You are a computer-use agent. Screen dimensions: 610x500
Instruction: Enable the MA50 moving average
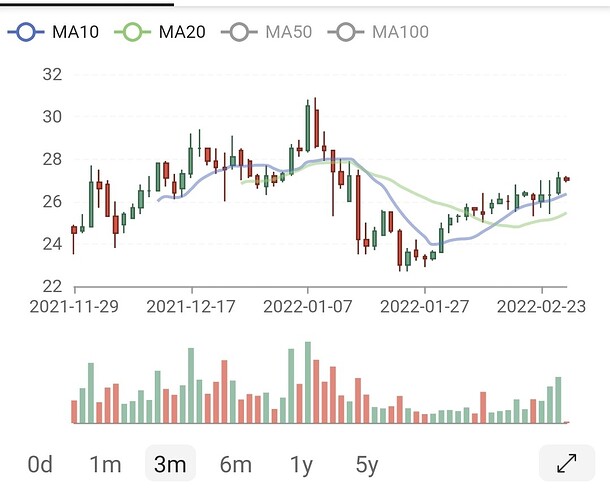click(x=266, y=32)
